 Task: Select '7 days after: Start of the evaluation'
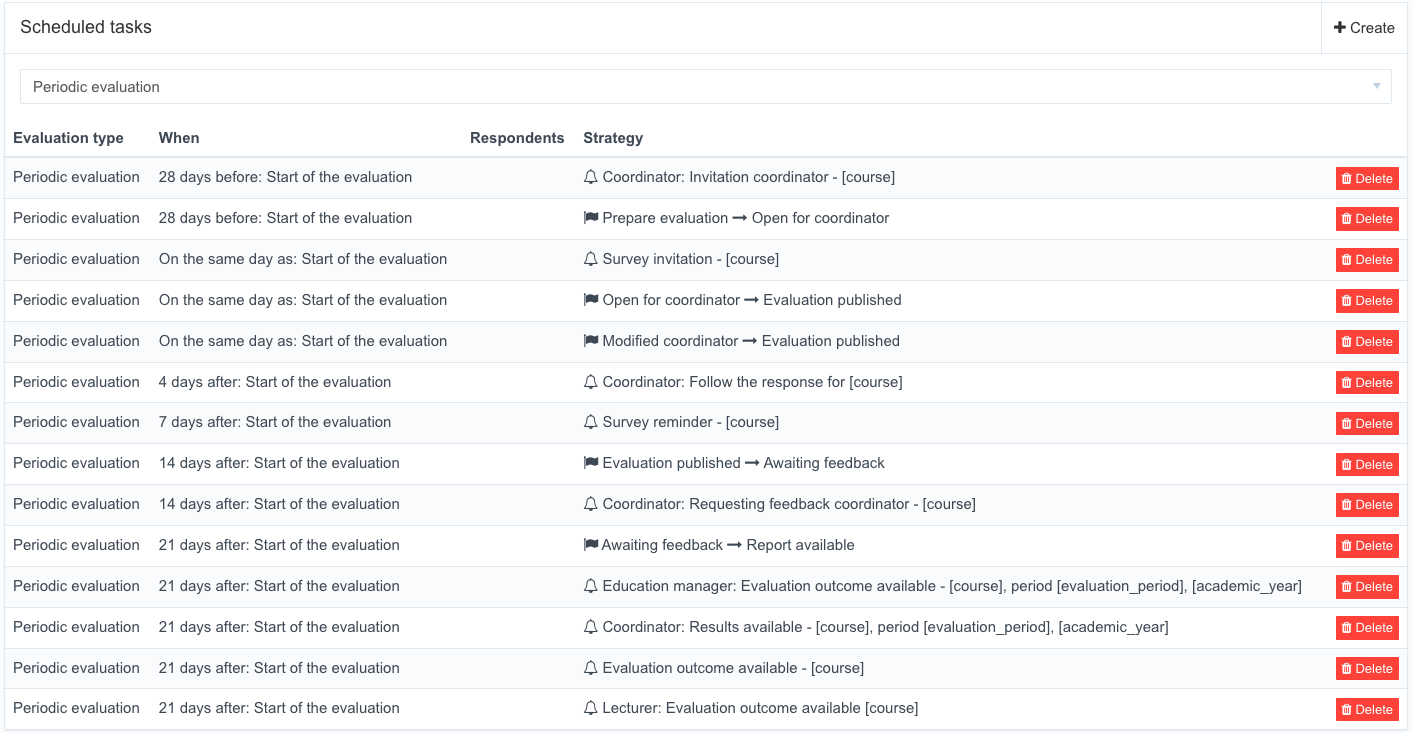click(275, 422)
